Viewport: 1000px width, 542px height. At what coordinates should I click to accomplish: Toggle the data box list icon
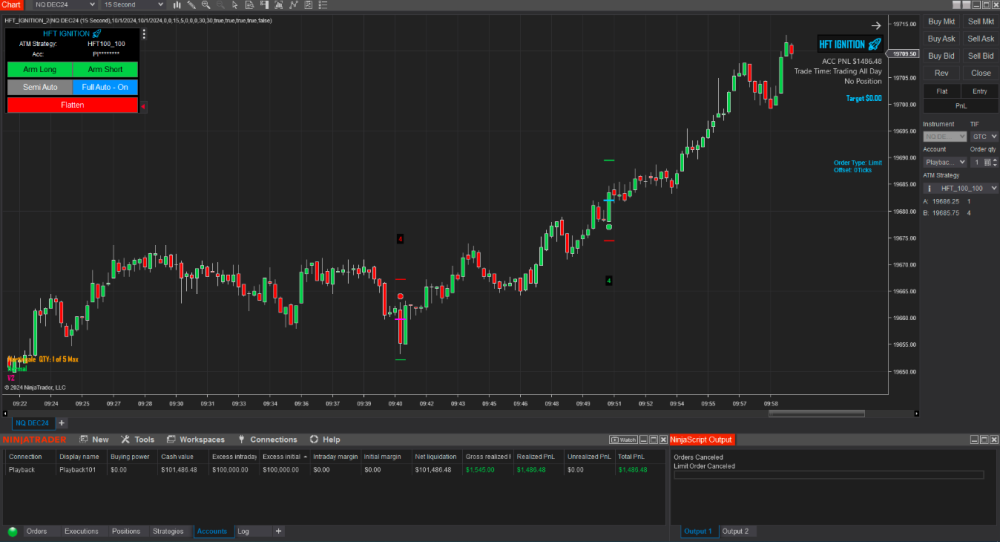(x=323, y=4)
